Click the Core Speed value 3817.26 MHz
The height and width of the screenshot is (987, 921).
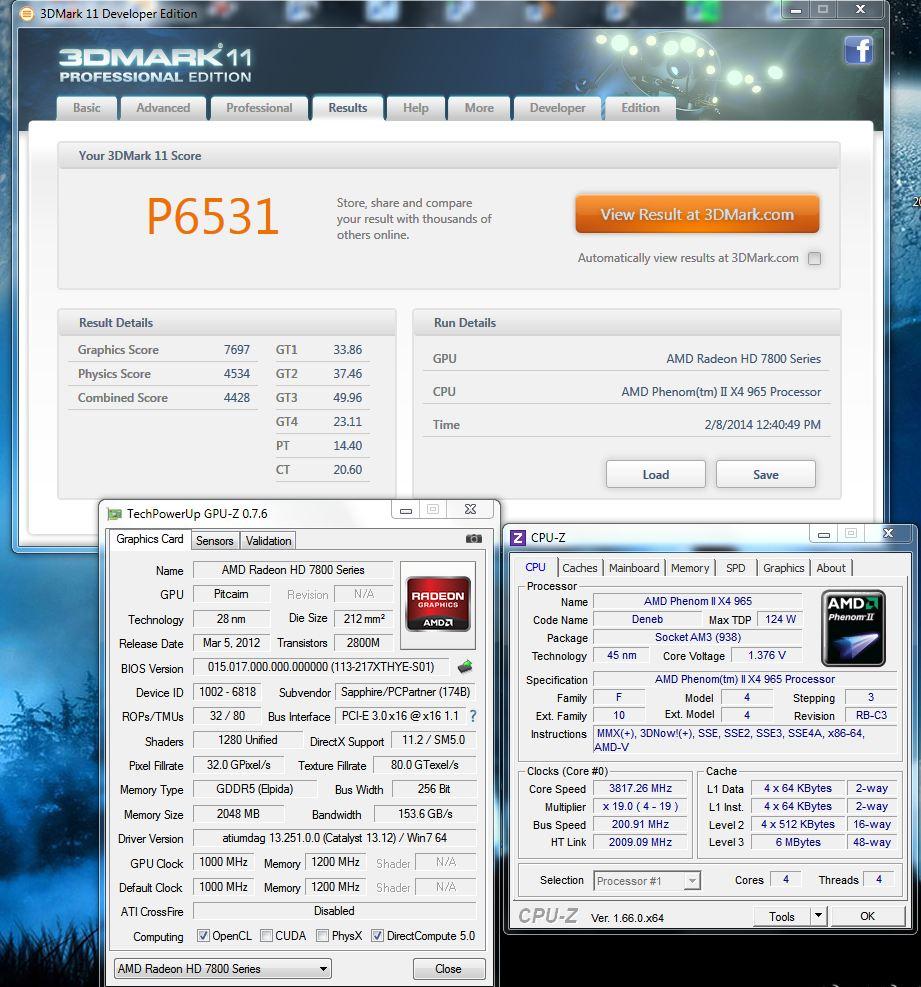coord(640,788)
